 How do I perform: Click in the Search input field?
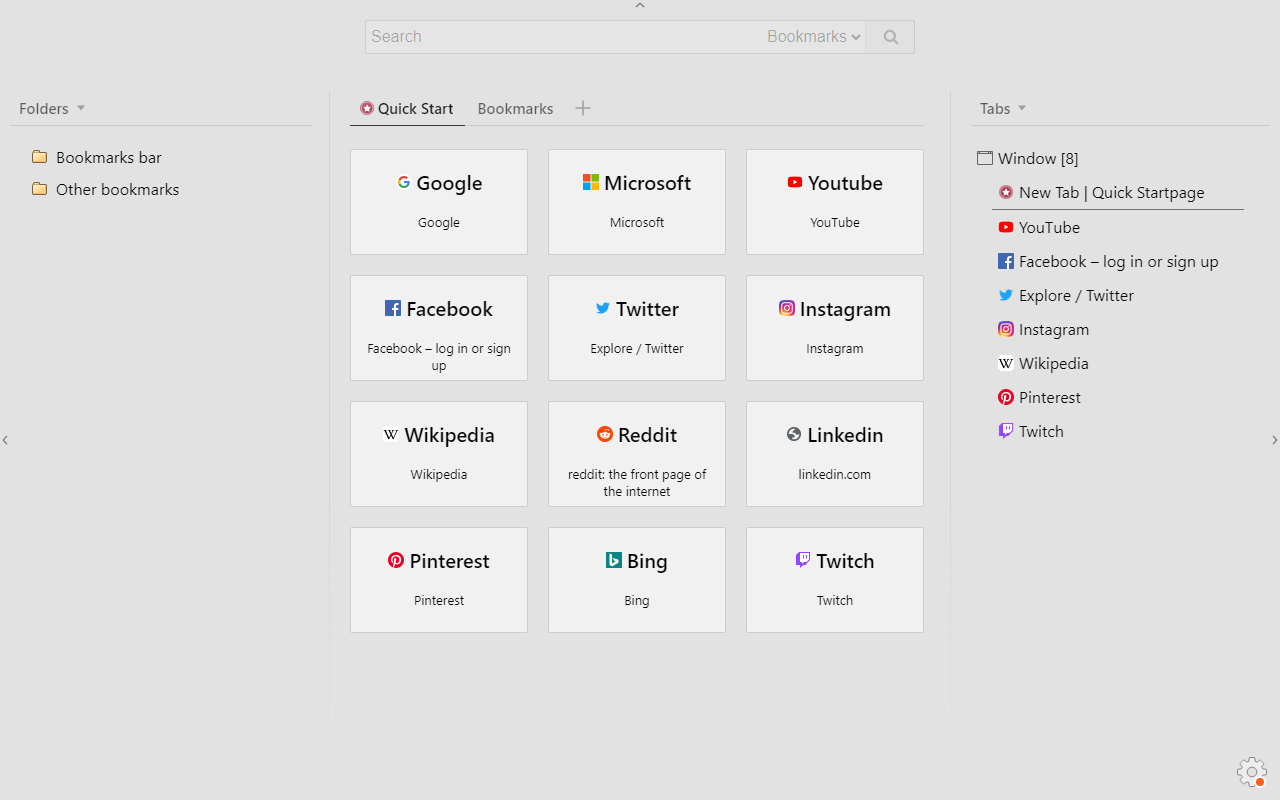564,37
